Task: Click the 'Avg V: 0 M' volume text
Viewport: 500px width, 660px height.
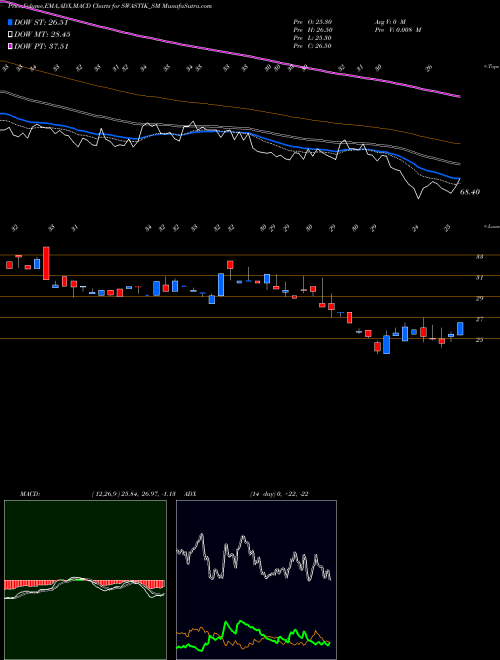Action: pos(389,21)
